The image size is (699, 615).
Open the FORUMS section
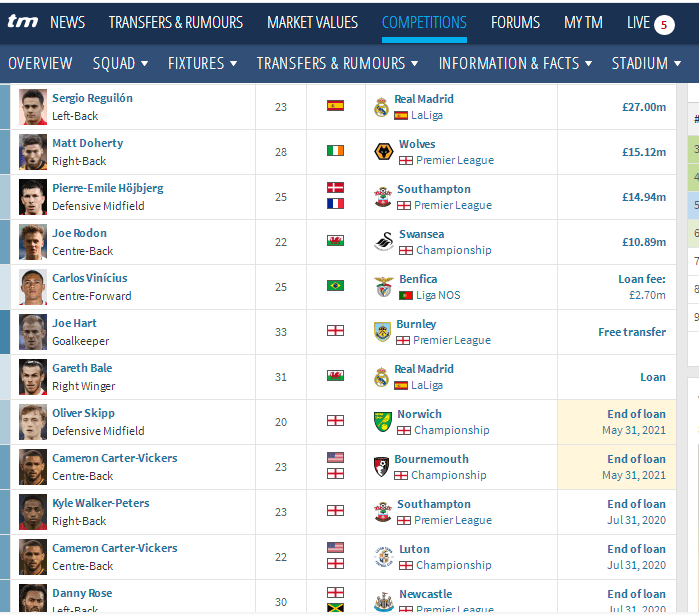pyautogui.click(x=515, y=22)
